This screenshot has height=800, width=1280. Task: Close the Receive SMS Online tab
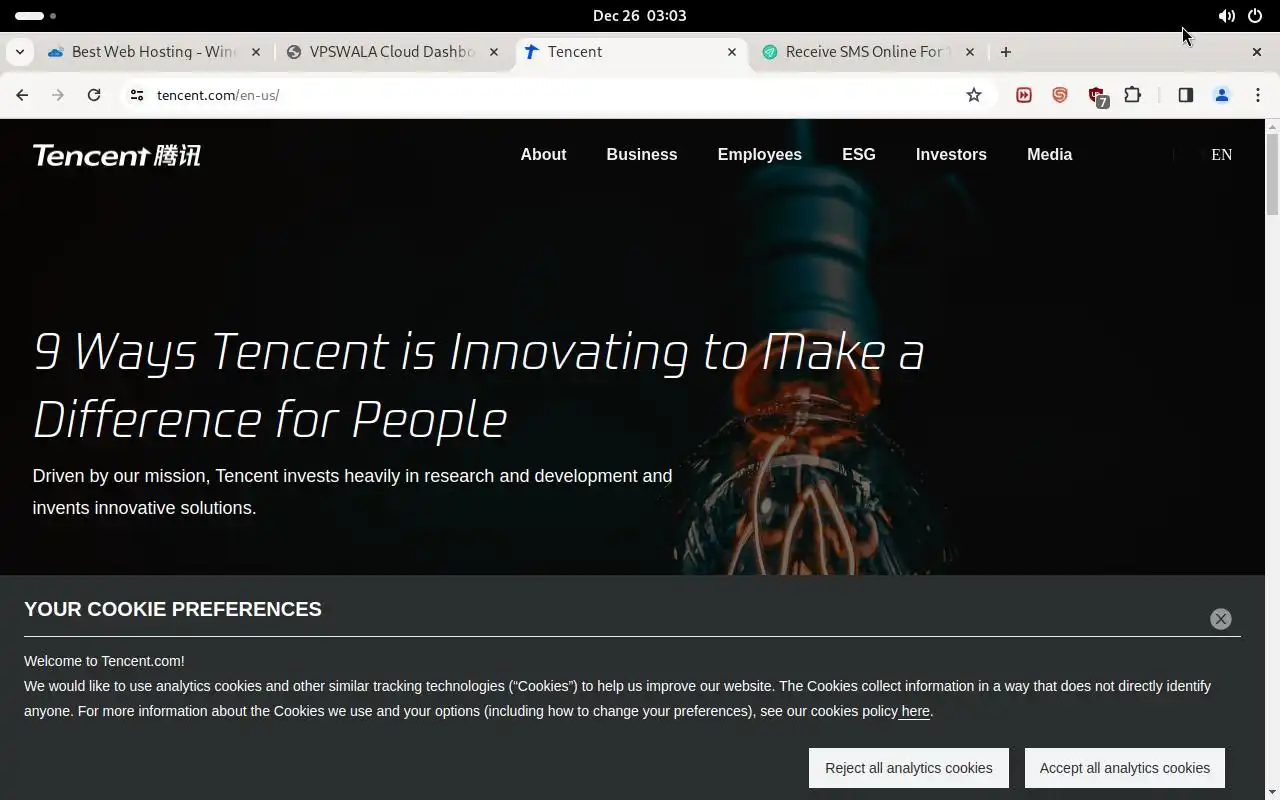pyautogui.click(x=970, y=52)
